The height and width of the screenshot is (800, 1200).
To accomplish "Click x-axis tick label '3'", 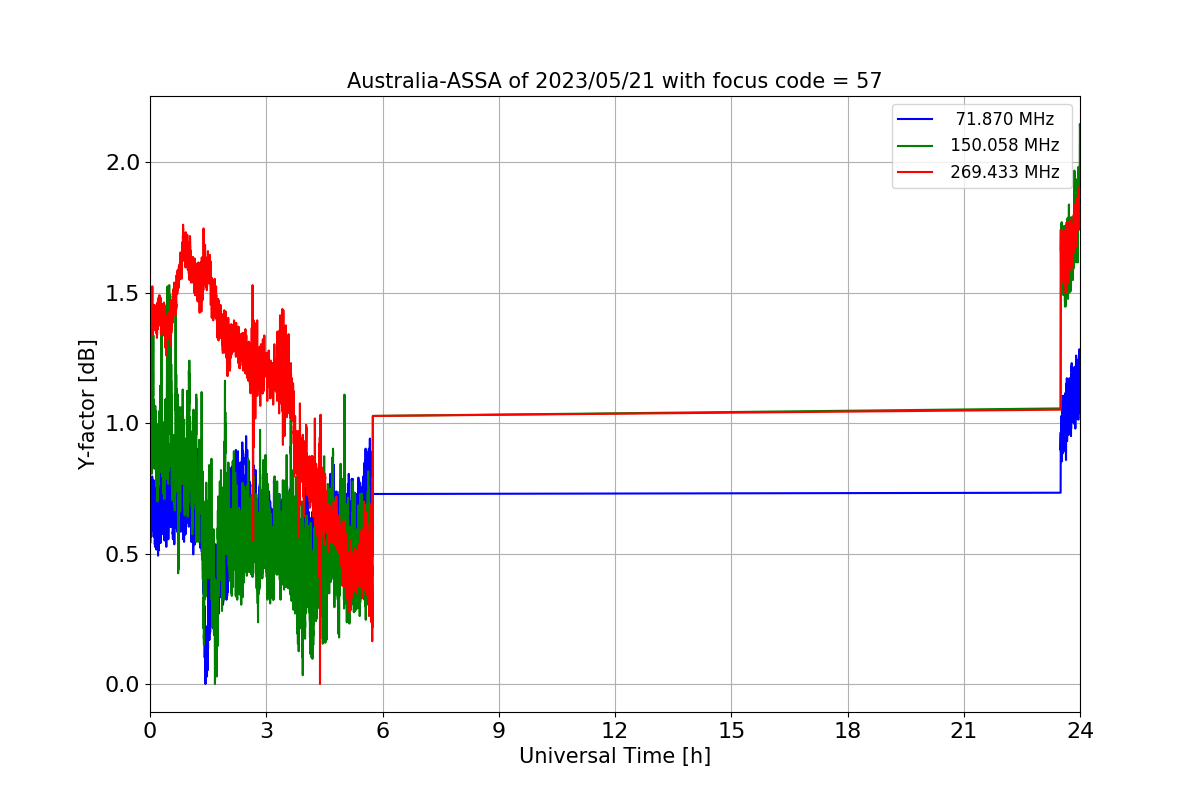I will pos(266,731).
